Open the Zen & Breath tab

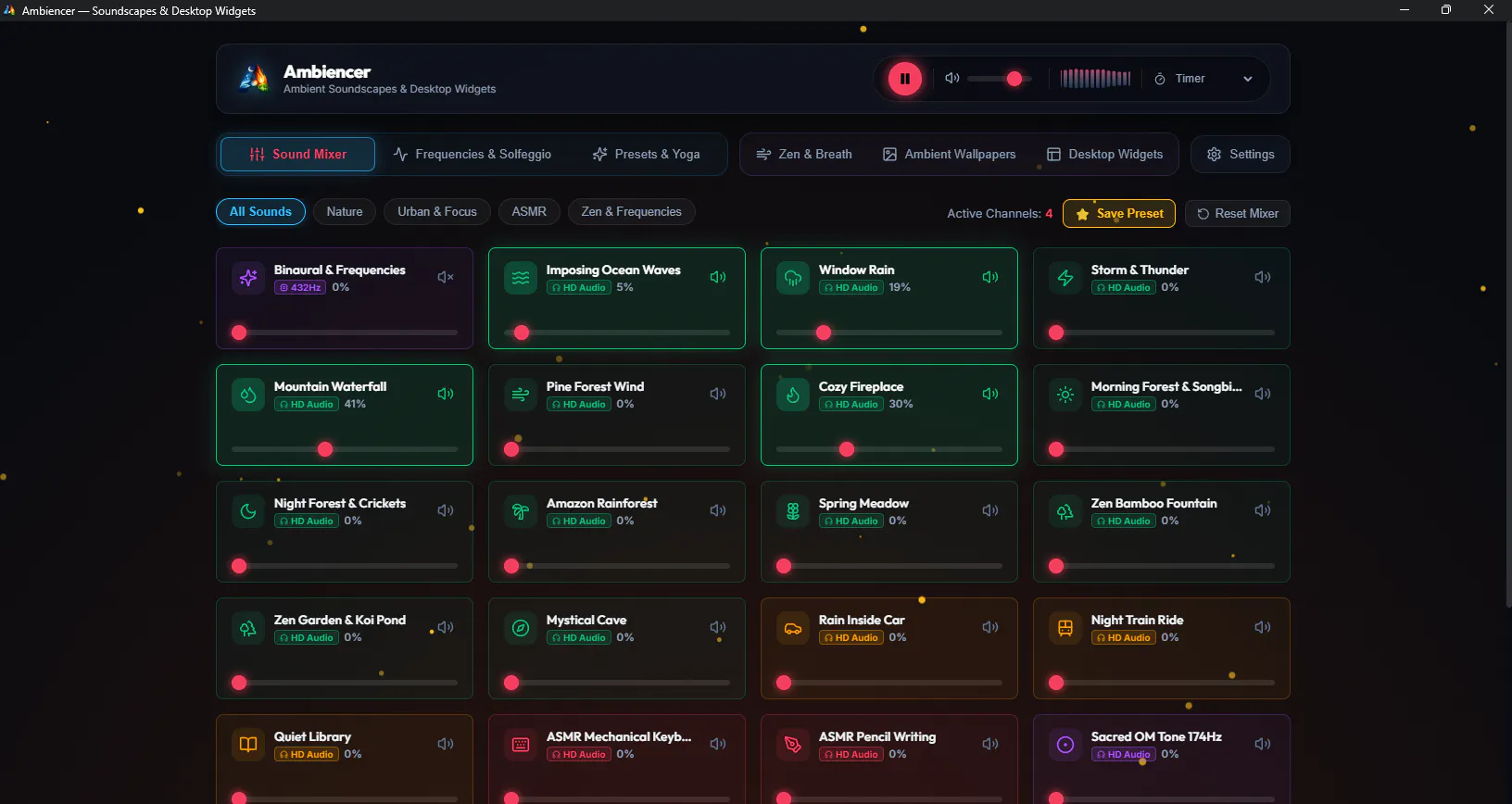tap(803, 155)
